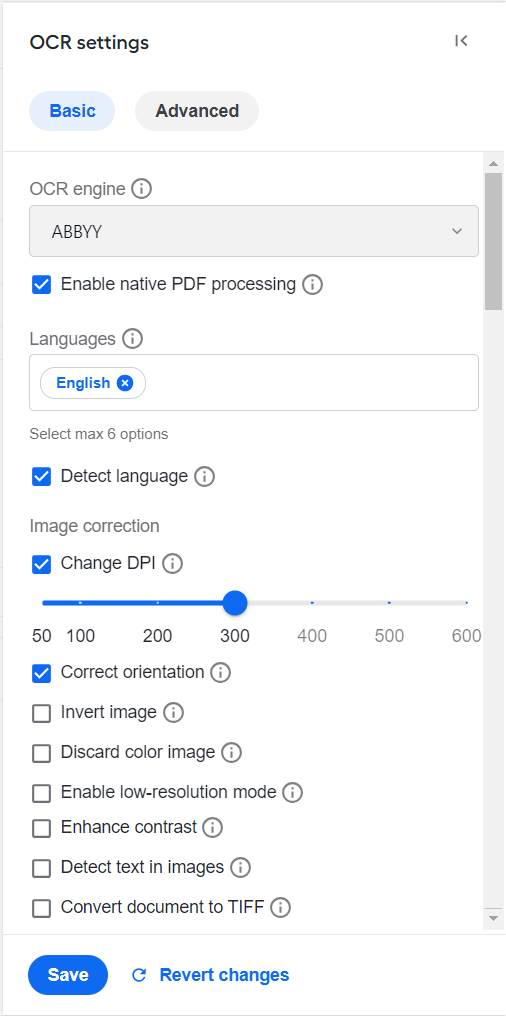
Task: Click scrollbar up arrow in settings list
Action: click(x=493, y=163)
